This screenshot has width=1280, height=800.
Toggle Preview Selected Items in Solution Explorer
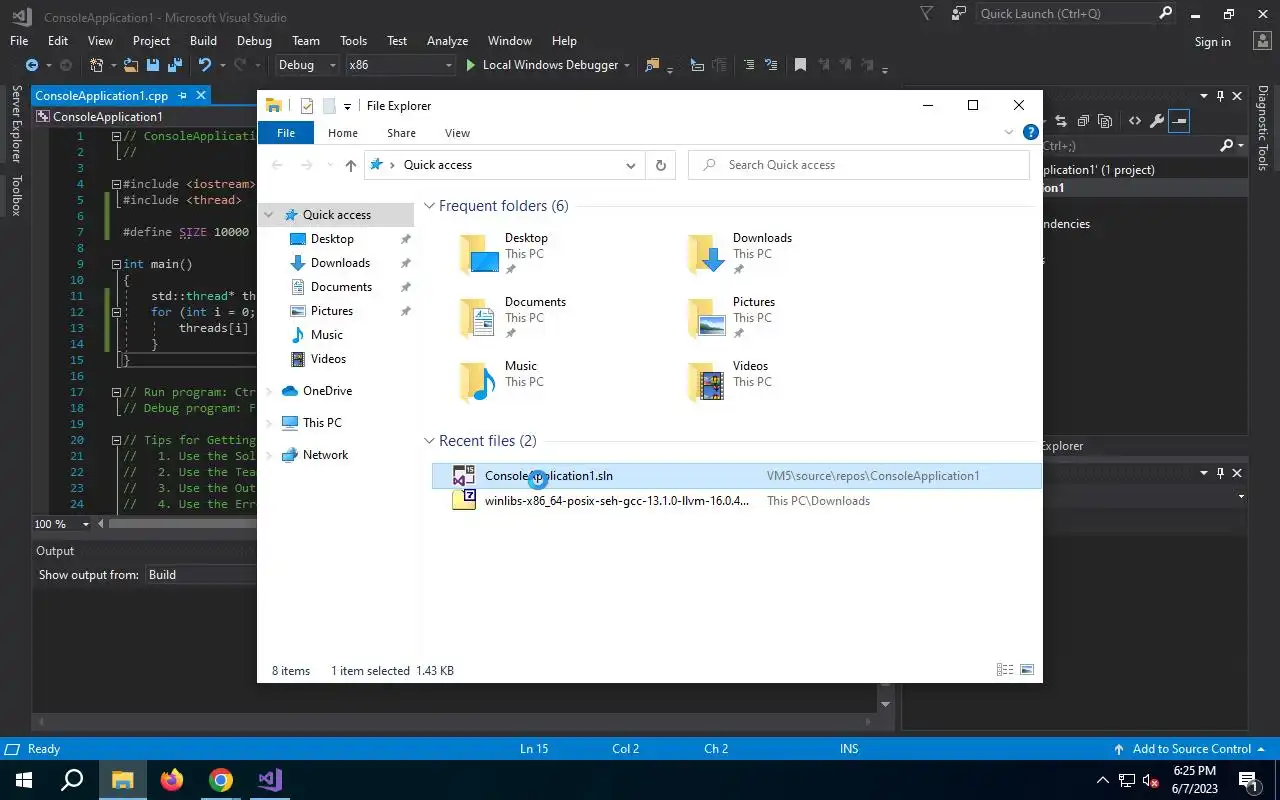1179,121
